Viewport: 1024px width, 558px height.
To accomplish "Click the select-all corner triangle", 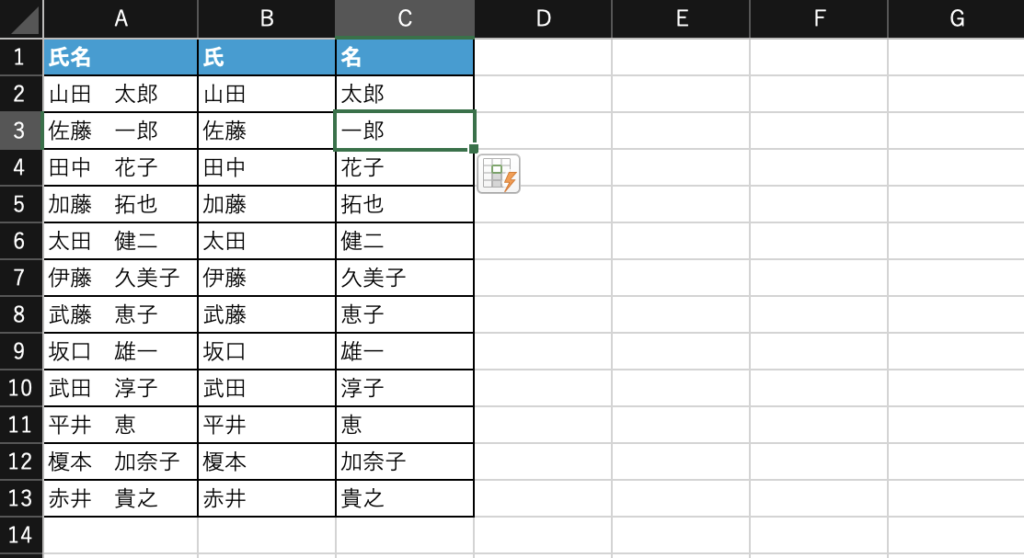I will point(22,18).
